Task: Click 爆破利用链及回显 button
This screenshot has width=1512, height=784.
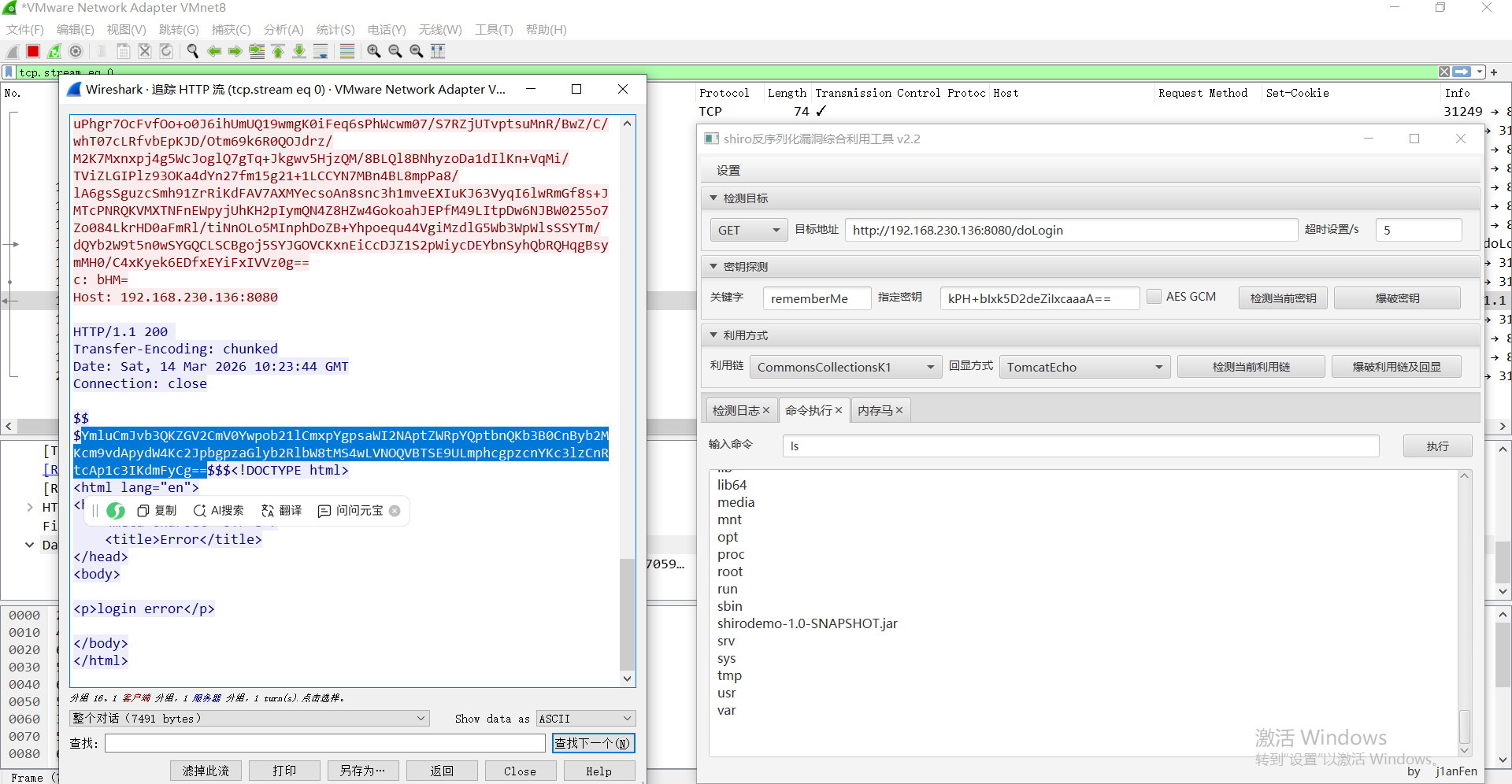Action: tap(1396, 367)
